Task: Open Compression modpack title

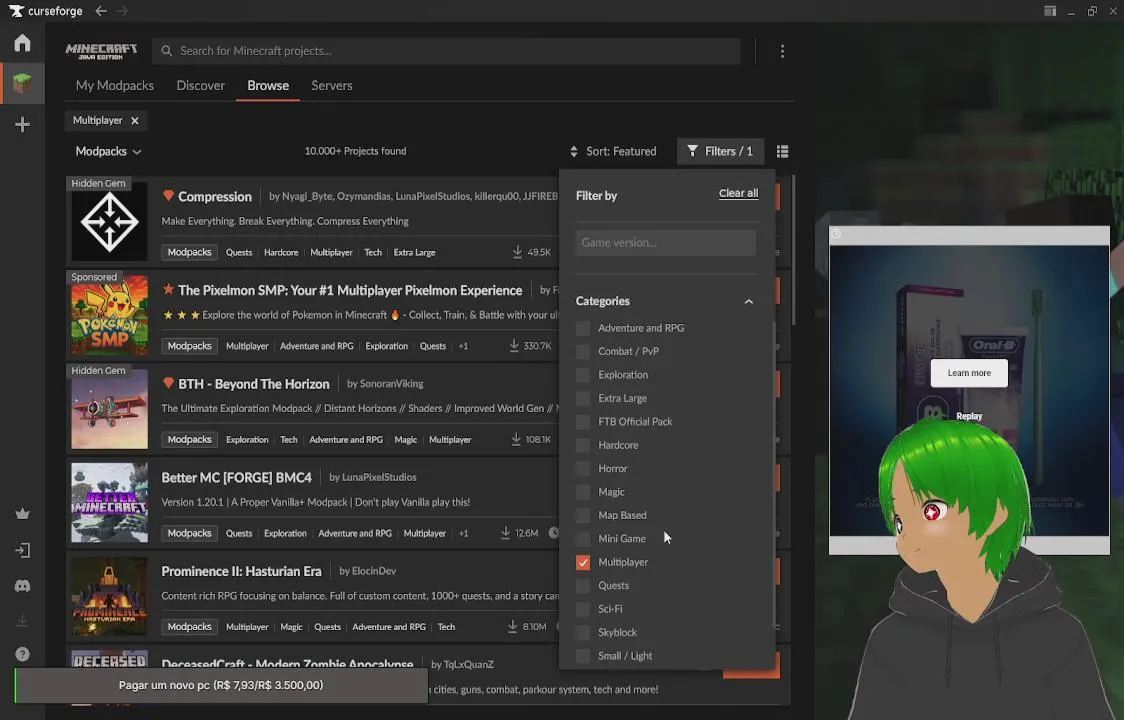Action: pos(214,196)
